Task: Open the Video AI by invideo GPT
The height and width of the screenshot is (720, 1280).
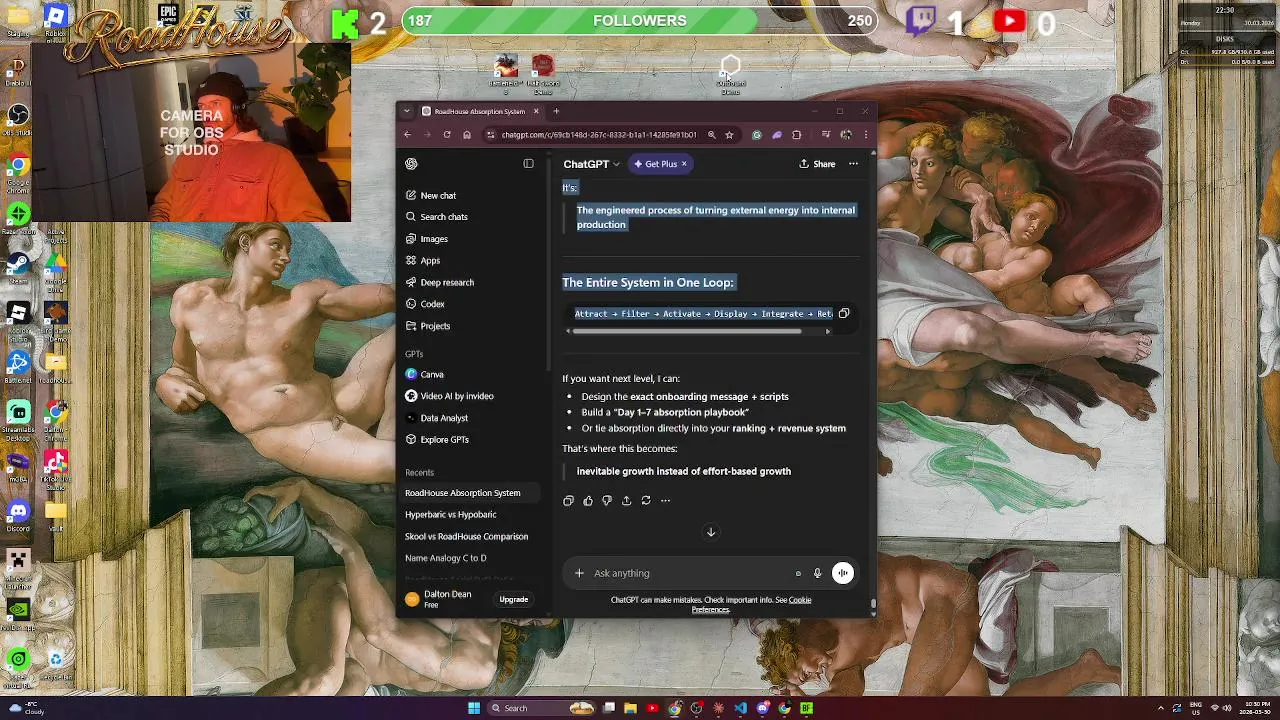Action: [x=449, y=396]
